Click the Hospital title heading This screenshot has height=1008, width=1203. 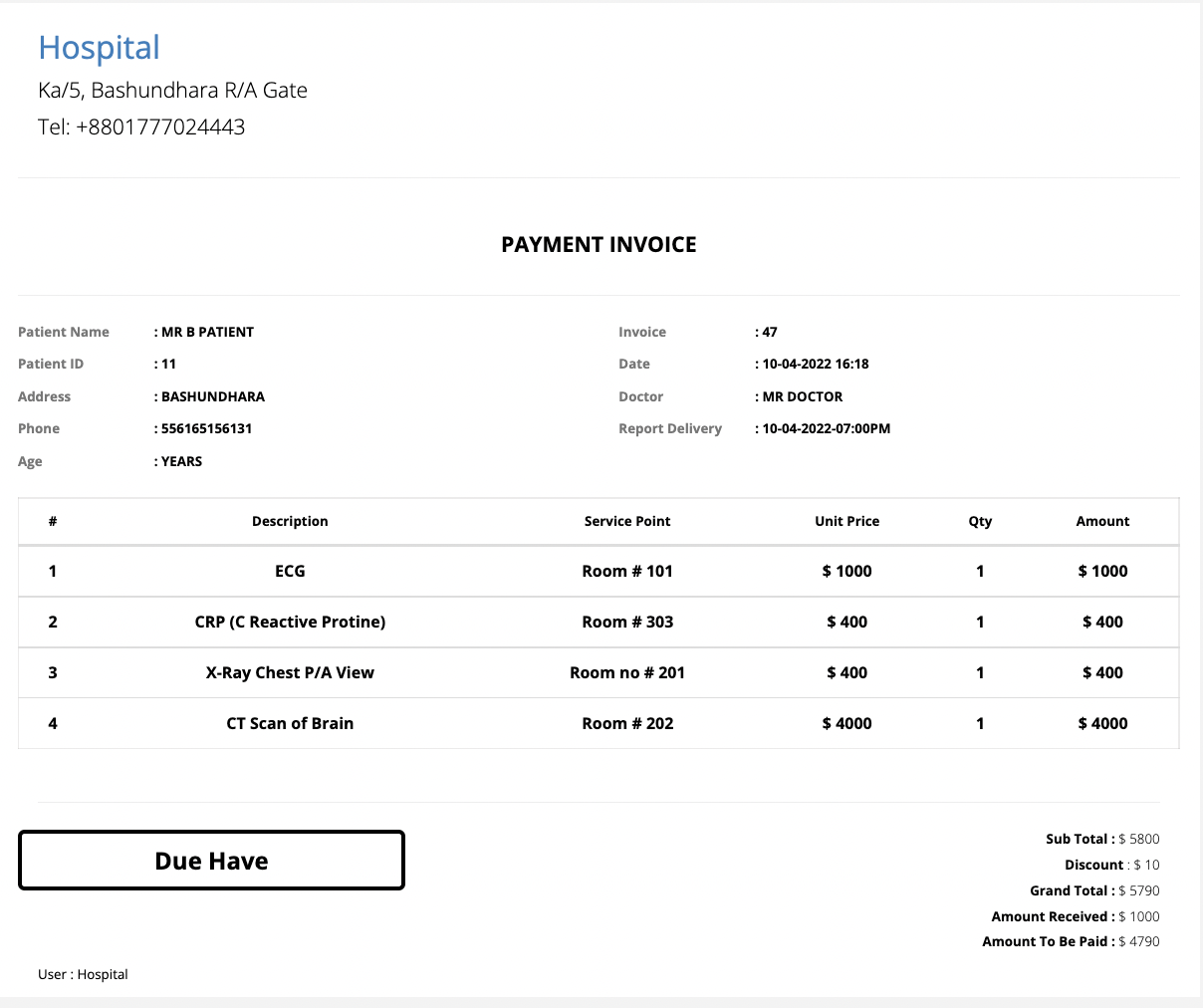[x=99, y=48]
